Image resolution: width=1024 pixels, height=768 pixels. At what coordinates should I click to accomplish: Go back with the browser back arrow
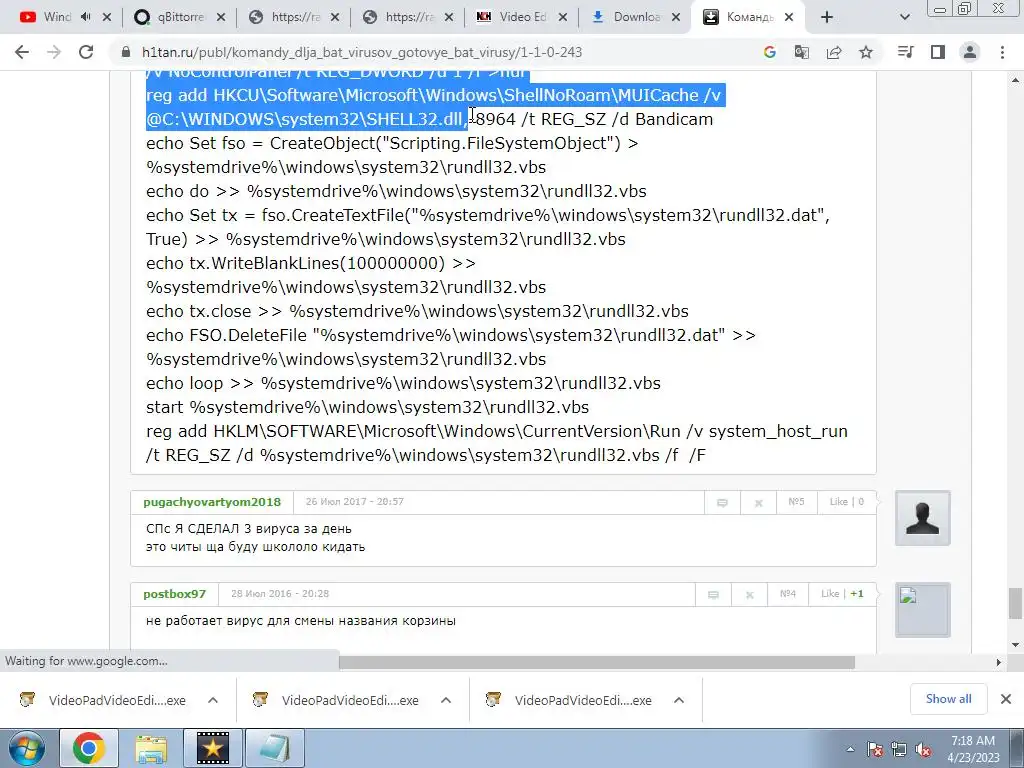tap(22, 52)
